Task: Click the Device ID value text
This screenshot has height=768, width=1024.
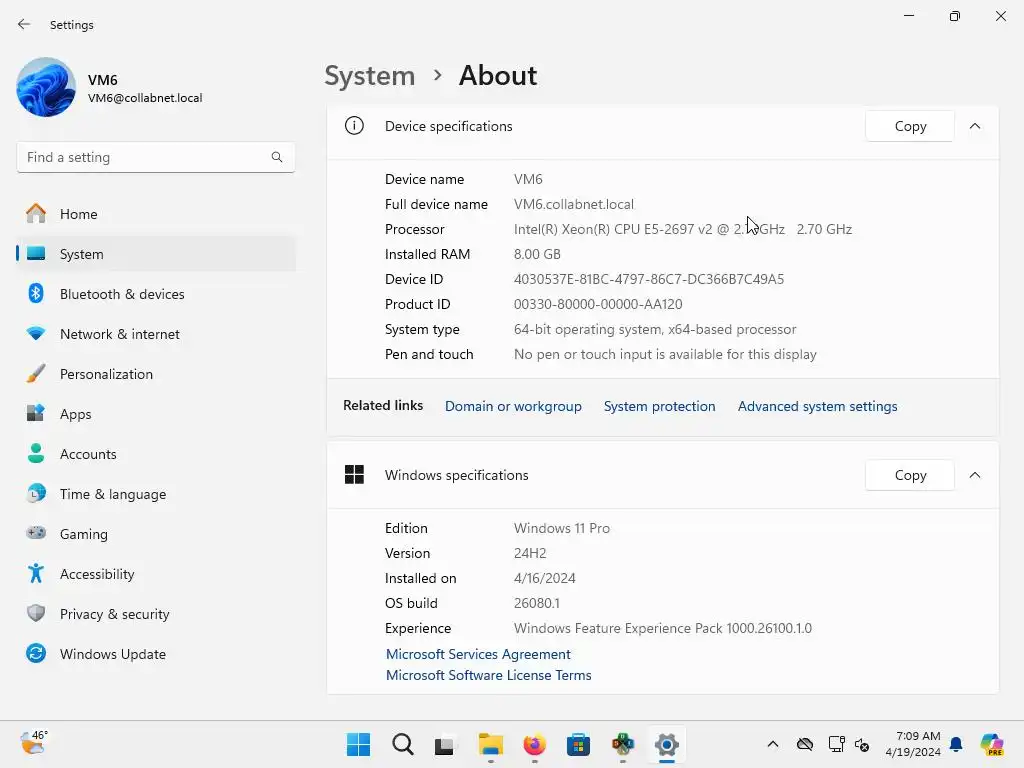Action: [649, 280]
